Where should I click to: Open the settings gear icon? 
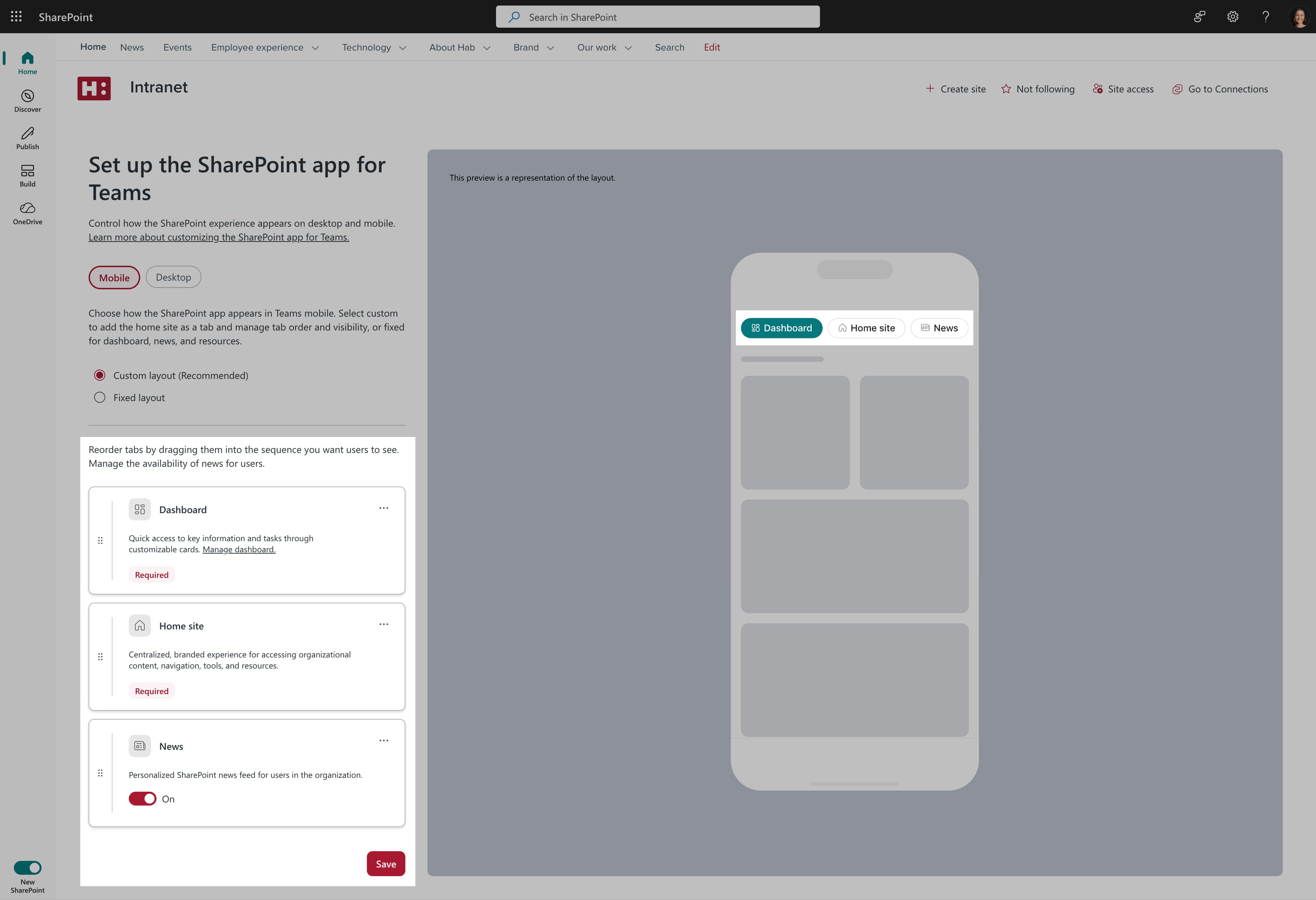click(1232, 16)
